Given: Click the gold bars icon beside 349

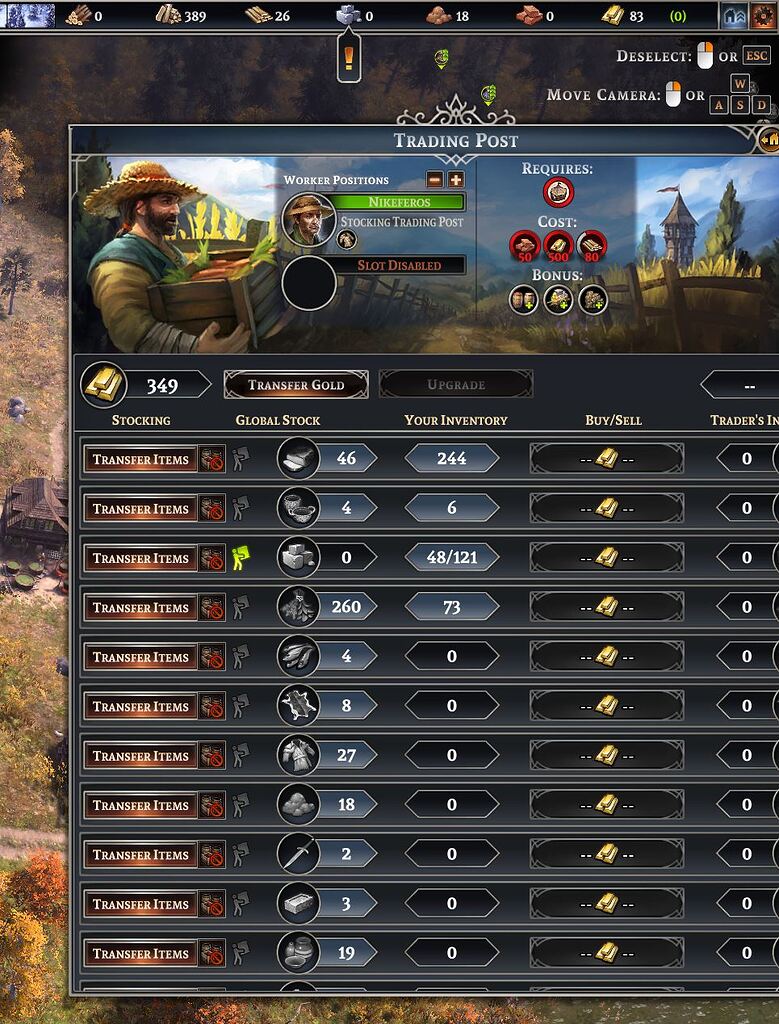Looking at the screenshot, I should coord(103,385).
